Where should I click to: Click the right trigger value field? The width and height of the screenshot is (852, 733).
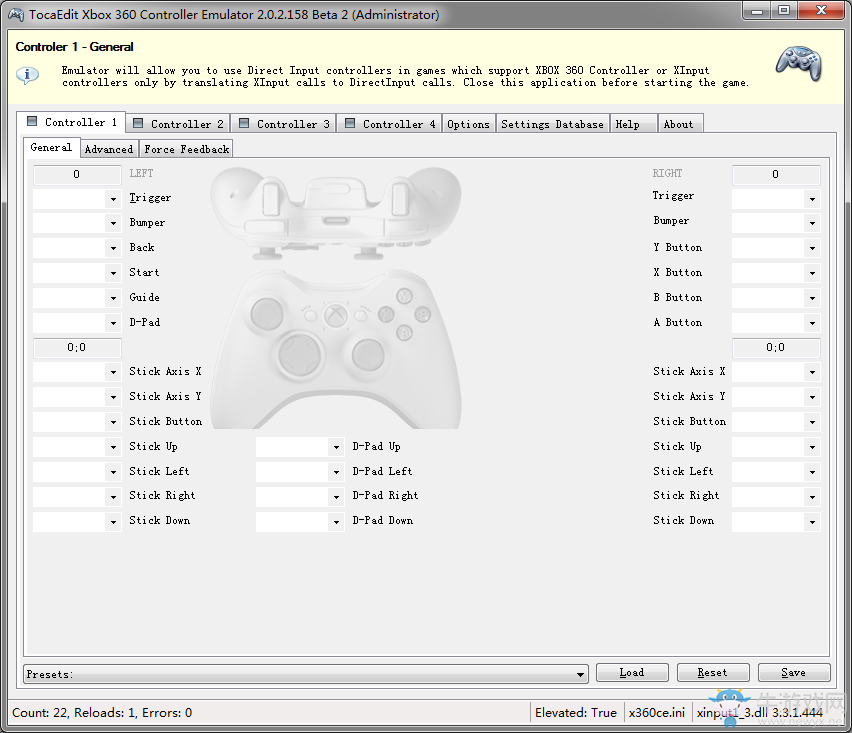coord(776,174)
